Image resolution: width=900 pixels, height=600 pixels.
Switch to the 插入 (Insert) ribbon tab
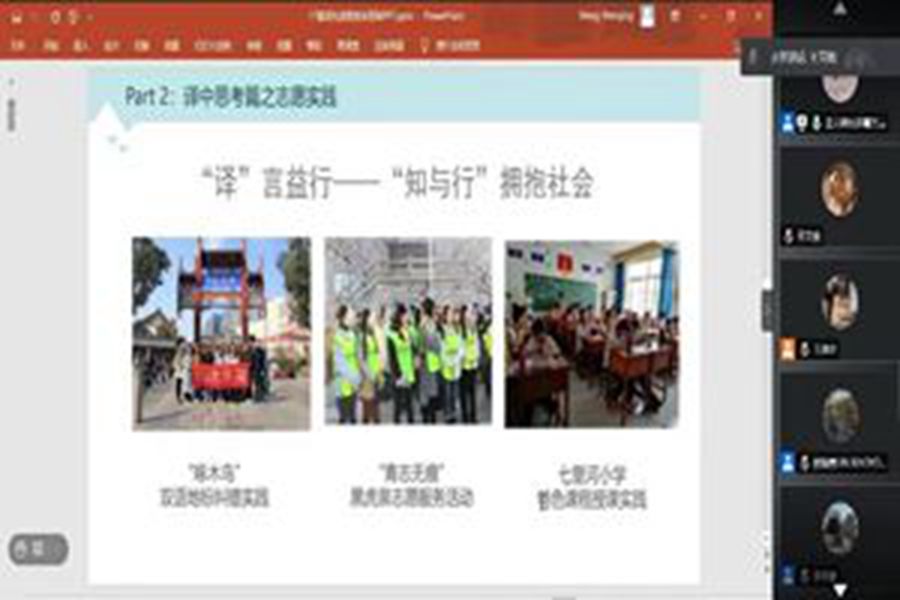click(81, 45)
